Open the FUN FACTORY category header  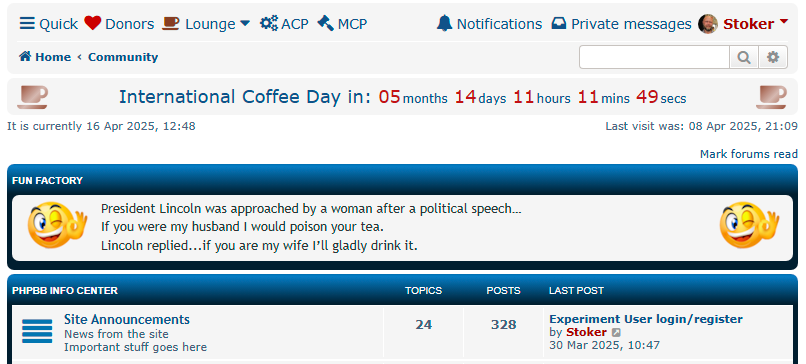coord(47,180)
